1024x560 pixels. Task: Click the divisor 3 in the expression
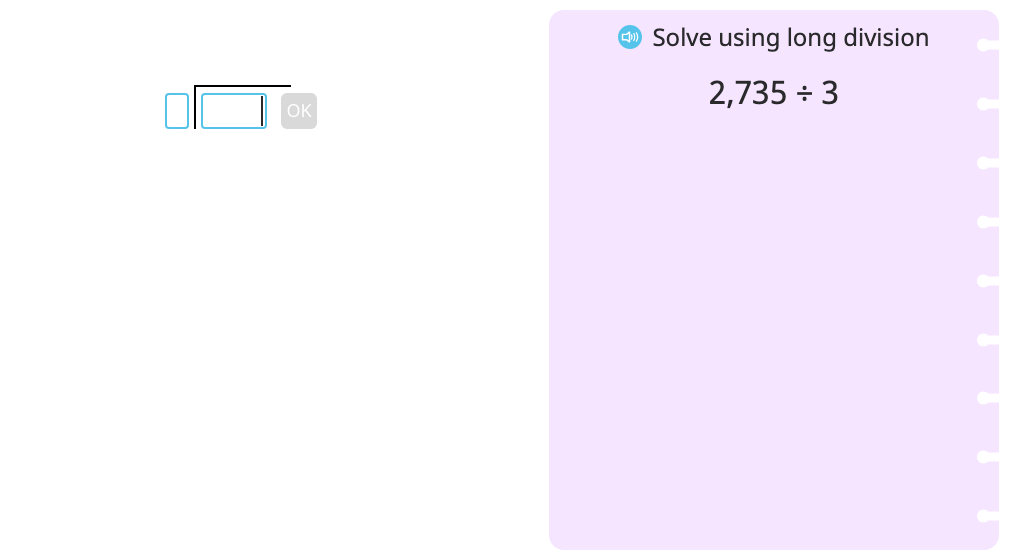pos(829,93)
